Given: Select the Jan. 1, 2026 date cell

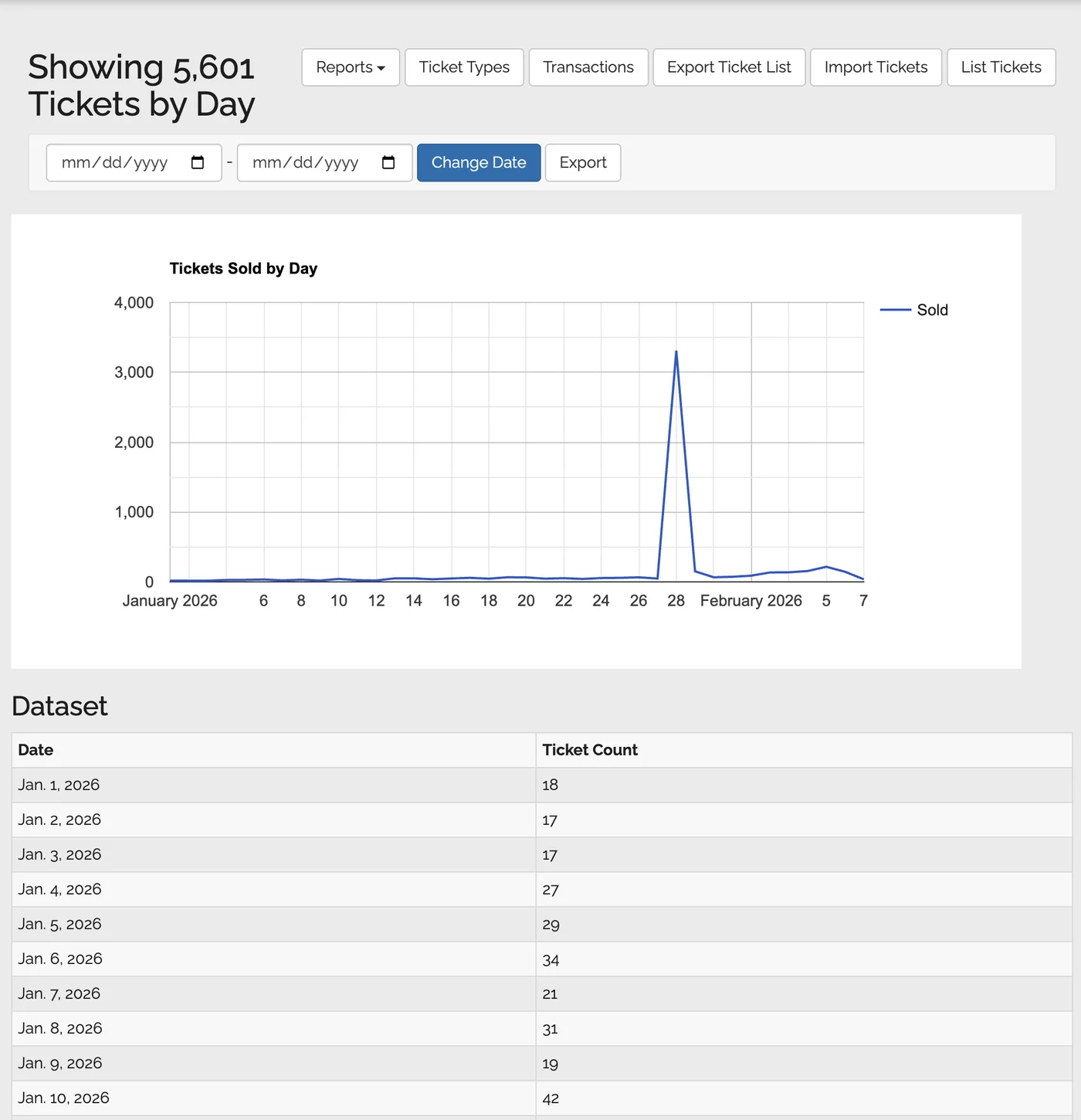Looking at the screenshot, I should tap(273, 785).
